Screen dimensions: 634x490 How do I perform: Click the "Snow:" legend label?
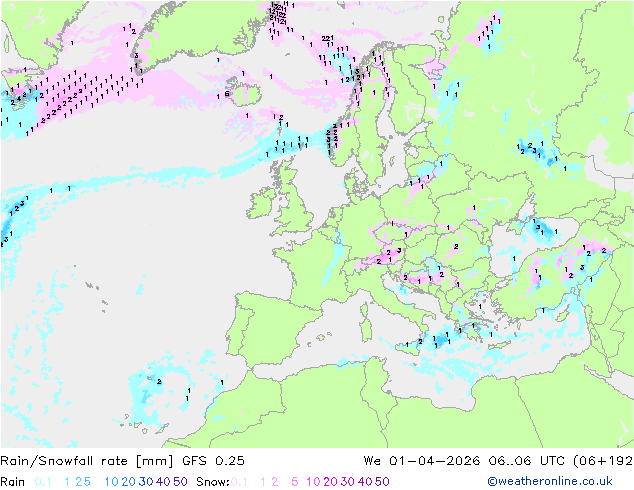[213, 482]
